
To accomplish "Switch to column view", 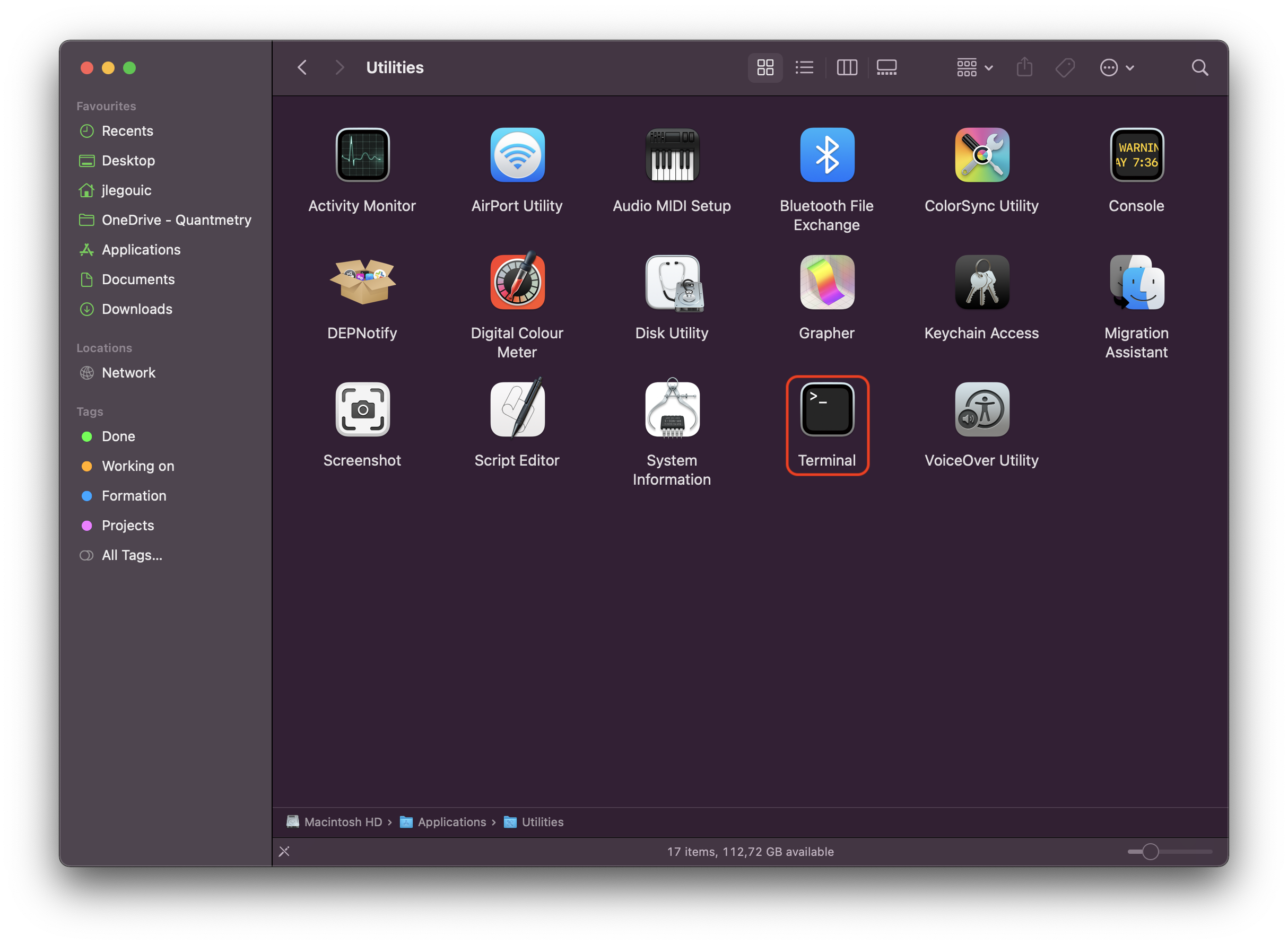I will [x=847, y=67].
